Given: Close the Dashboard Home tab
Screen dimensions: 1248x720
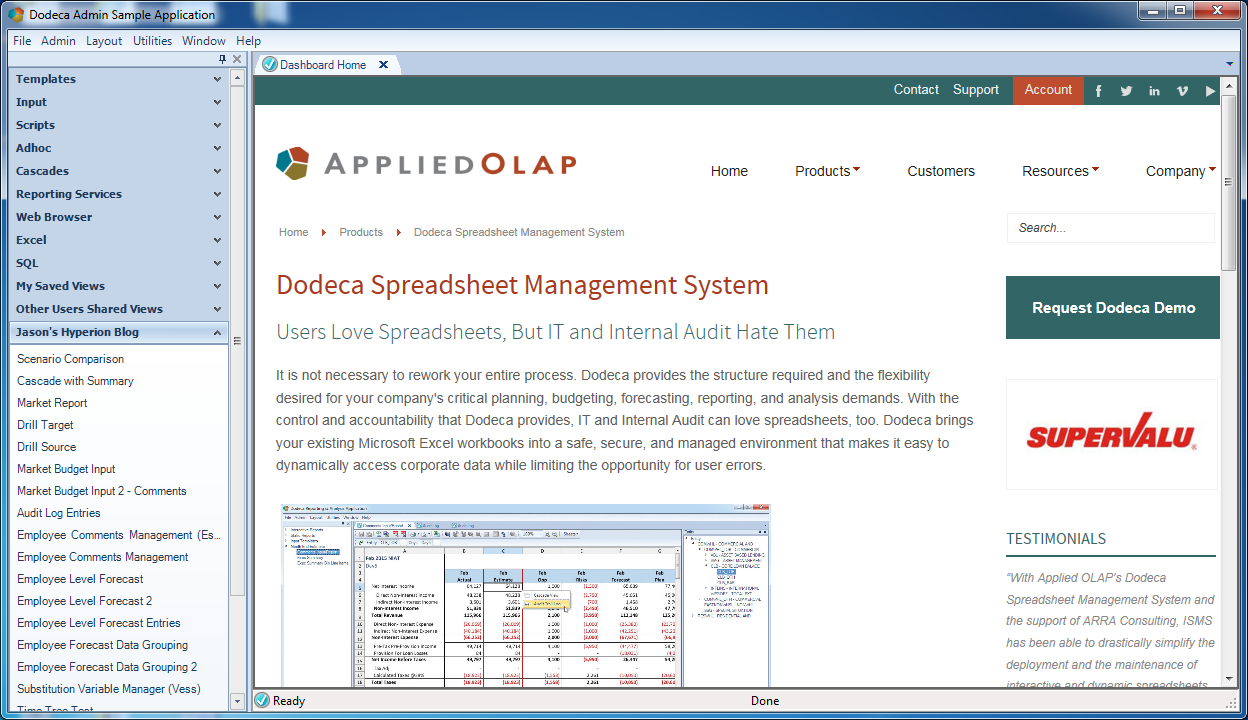Looking at the screenshot, I should pos(384,65).
